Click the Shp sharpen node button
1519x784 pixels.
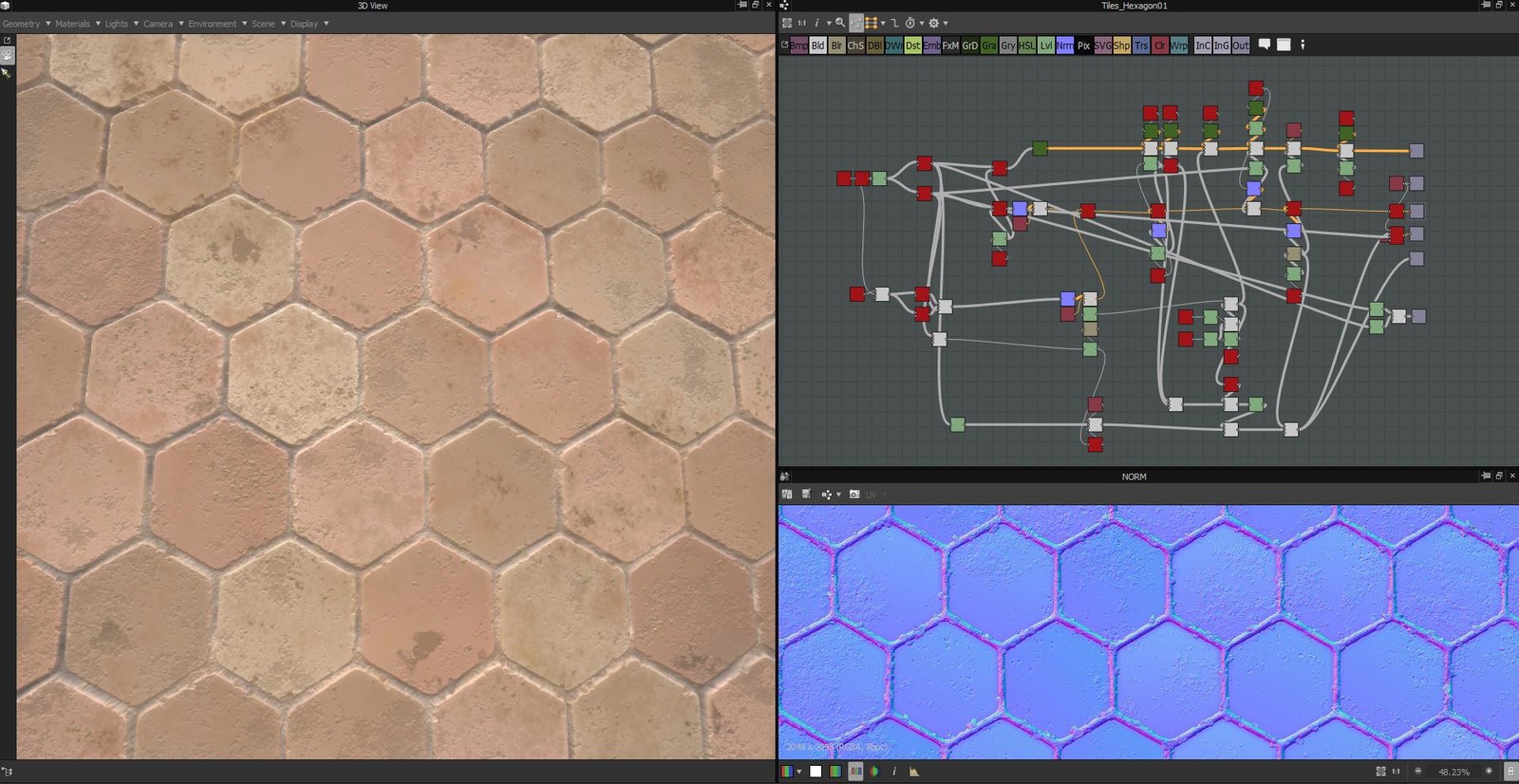click(1121, 46)
